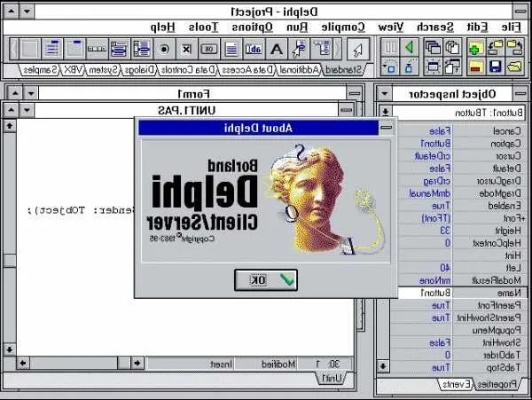Select the Properties tab in Object Inspector
Image resolution: width=532 pixels, height=400 pixels.
coord(497,384)
